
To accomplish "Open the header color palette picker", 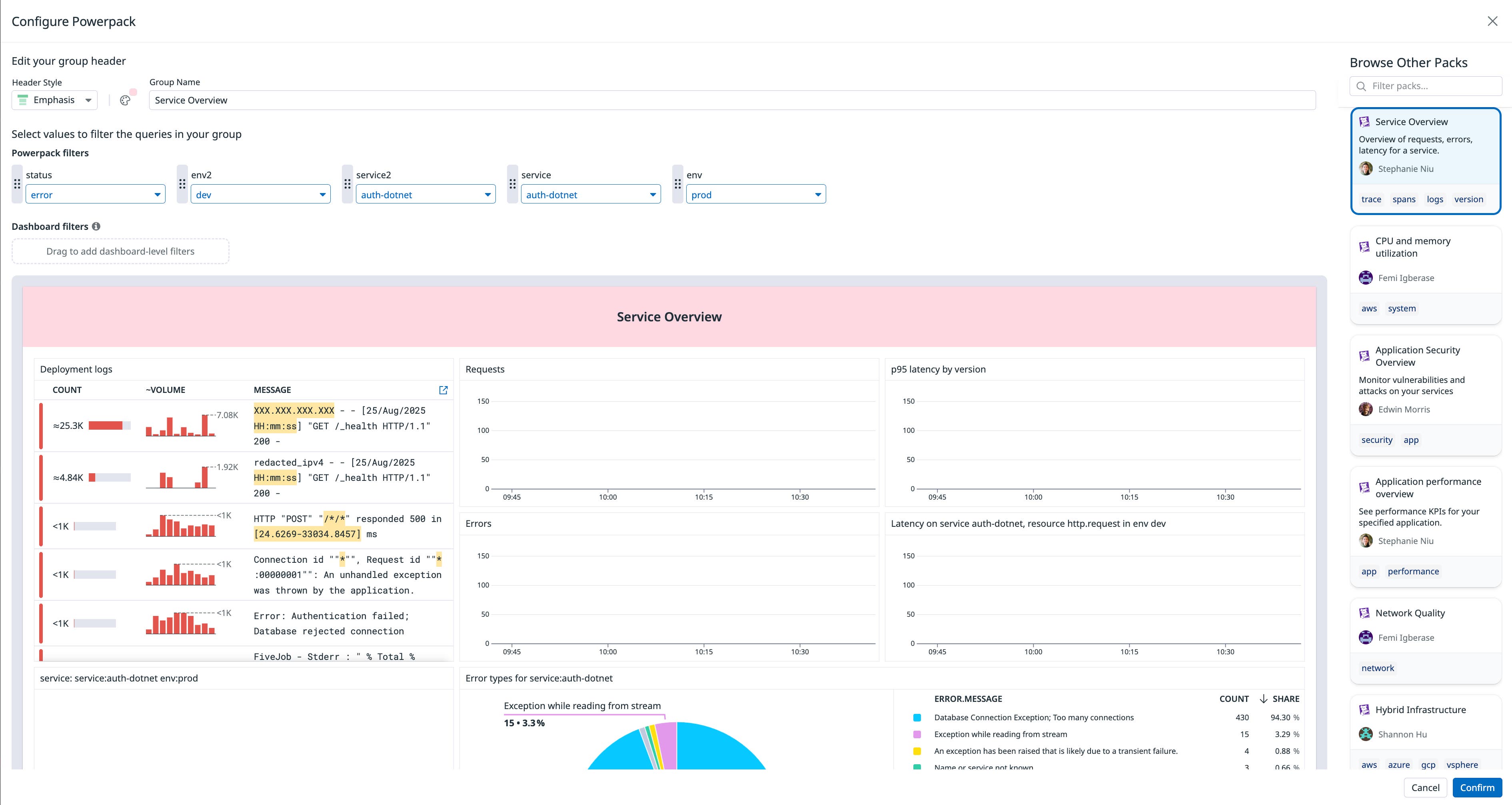I will pos(125,100).
